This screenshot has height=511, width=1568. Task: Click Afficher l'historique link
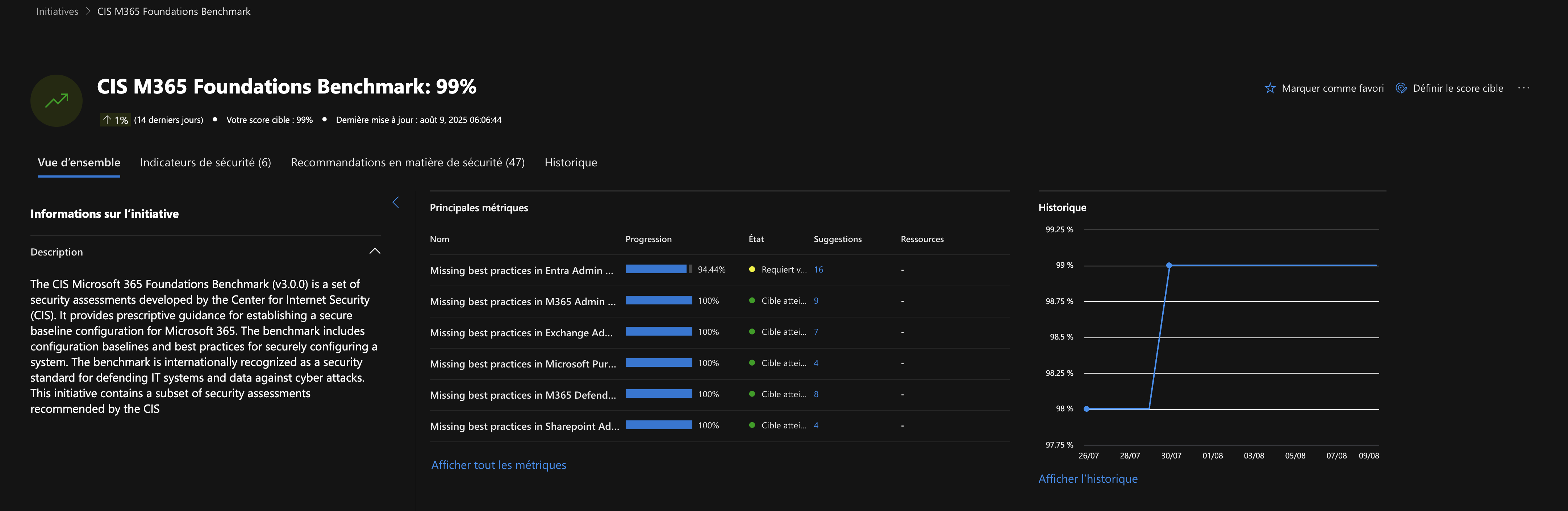click(x=1088, y=479)
